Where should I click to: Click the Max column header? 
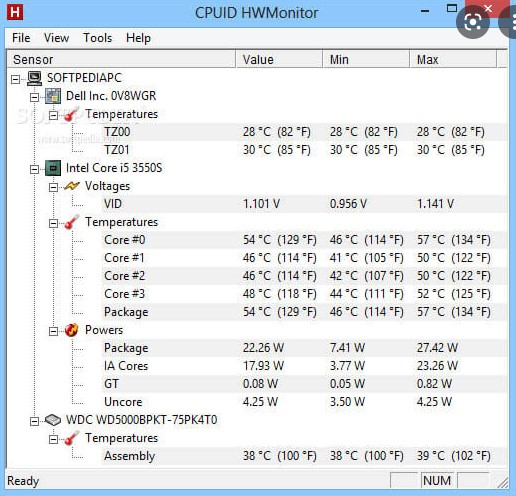(453, 60)
